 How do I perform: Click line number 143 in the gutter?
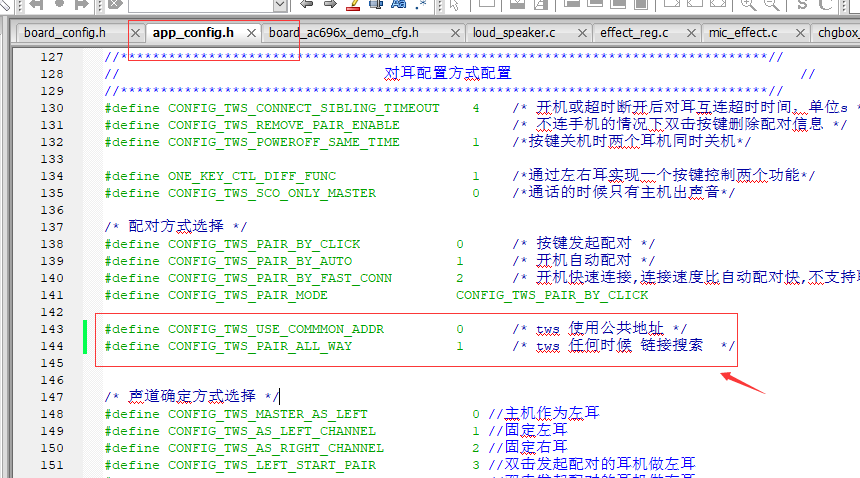click(52, 329)
